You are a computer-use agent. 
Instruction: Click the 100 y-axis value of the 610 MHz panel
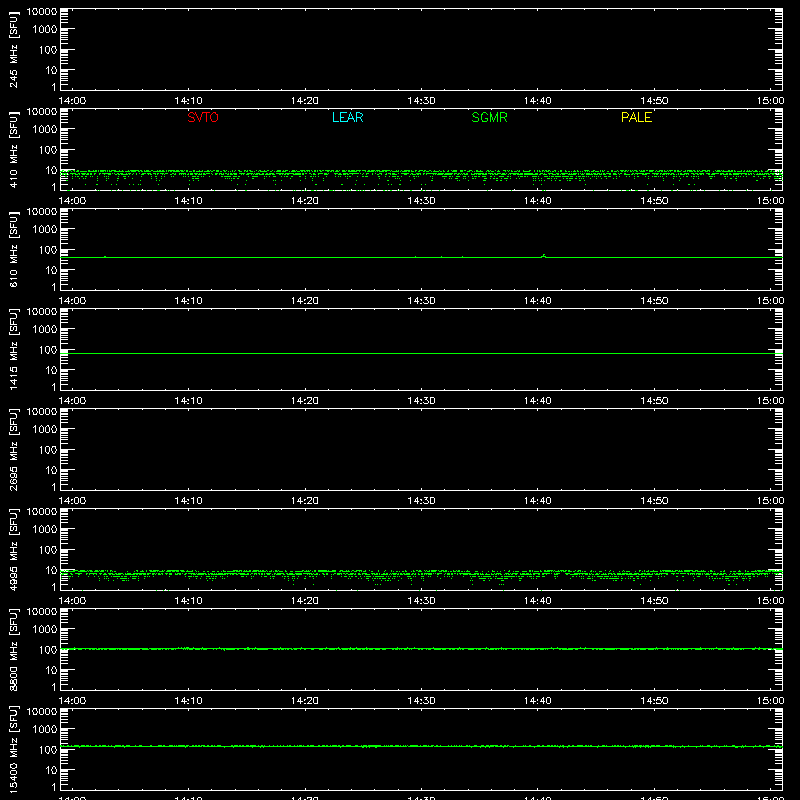48,250
